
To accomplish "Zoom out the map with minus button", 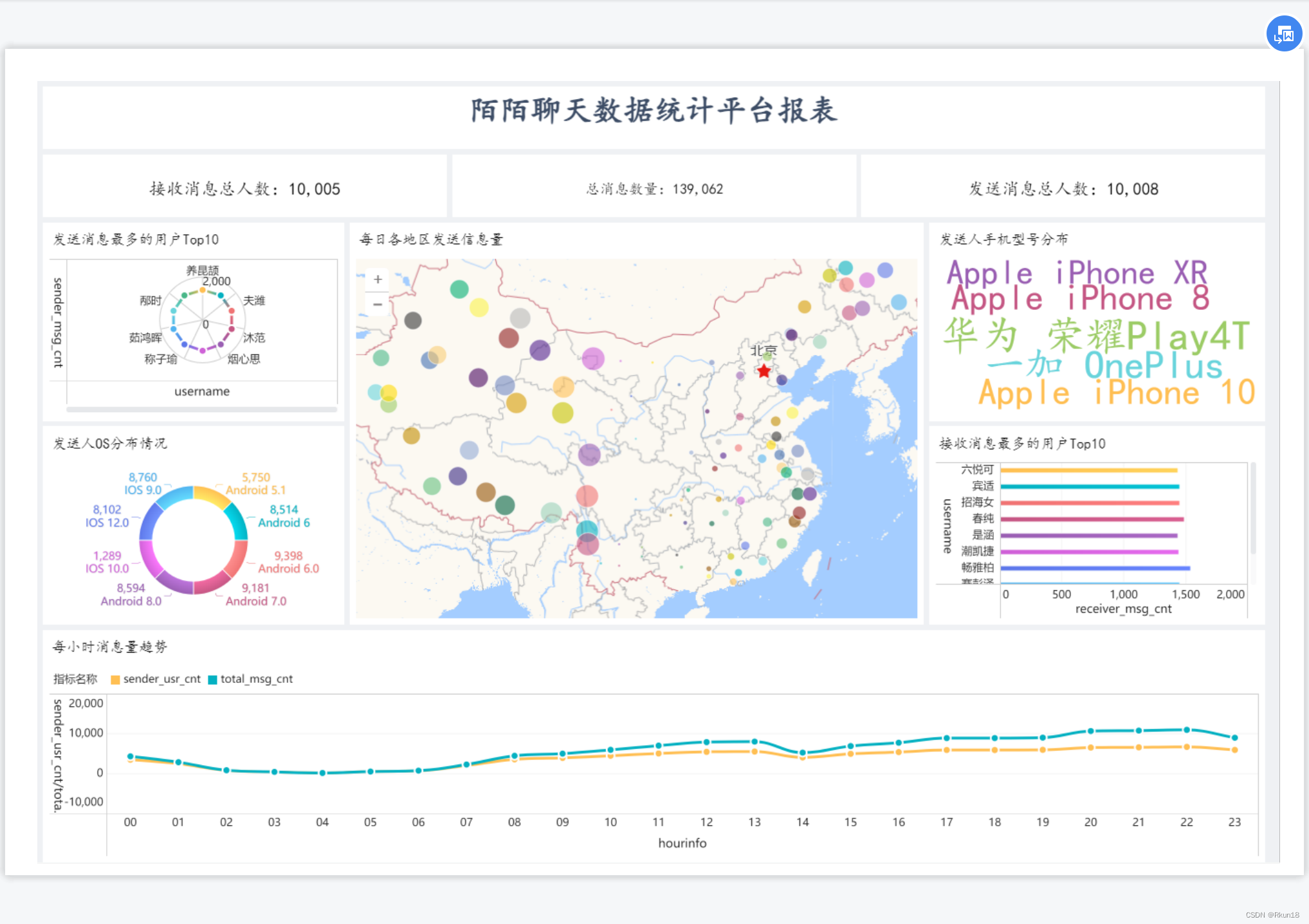I will [378, 304].
